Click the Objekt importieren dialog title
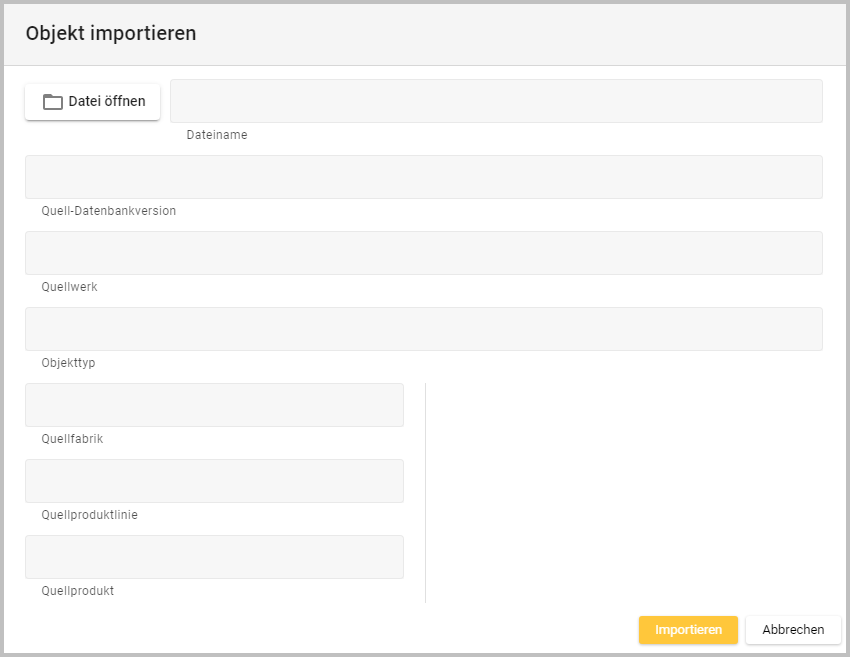Screen dimensions: 850x657 [x=111, y=33]
